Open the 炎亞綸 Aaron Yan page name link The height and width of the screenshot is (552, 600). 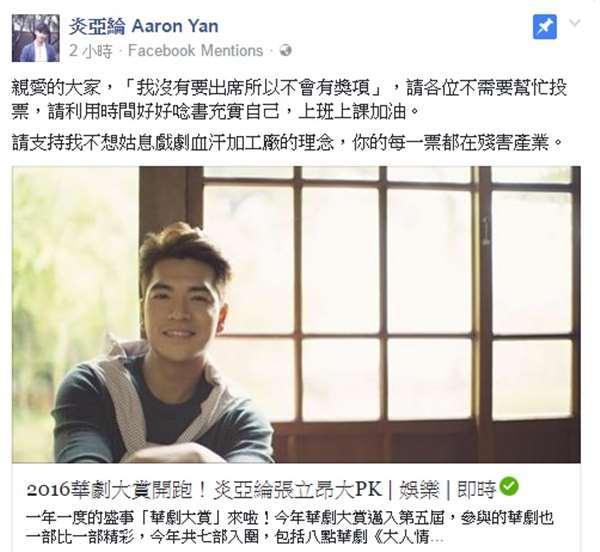tap(144, 26)
